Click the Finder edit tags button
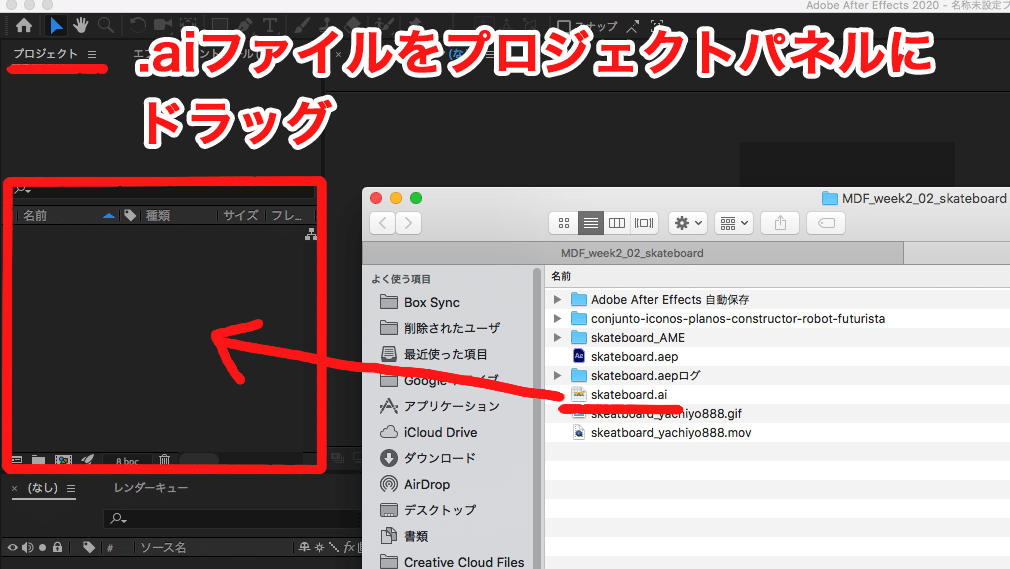The width and height of the screenshot is (1010, 569). coord(826,223)
